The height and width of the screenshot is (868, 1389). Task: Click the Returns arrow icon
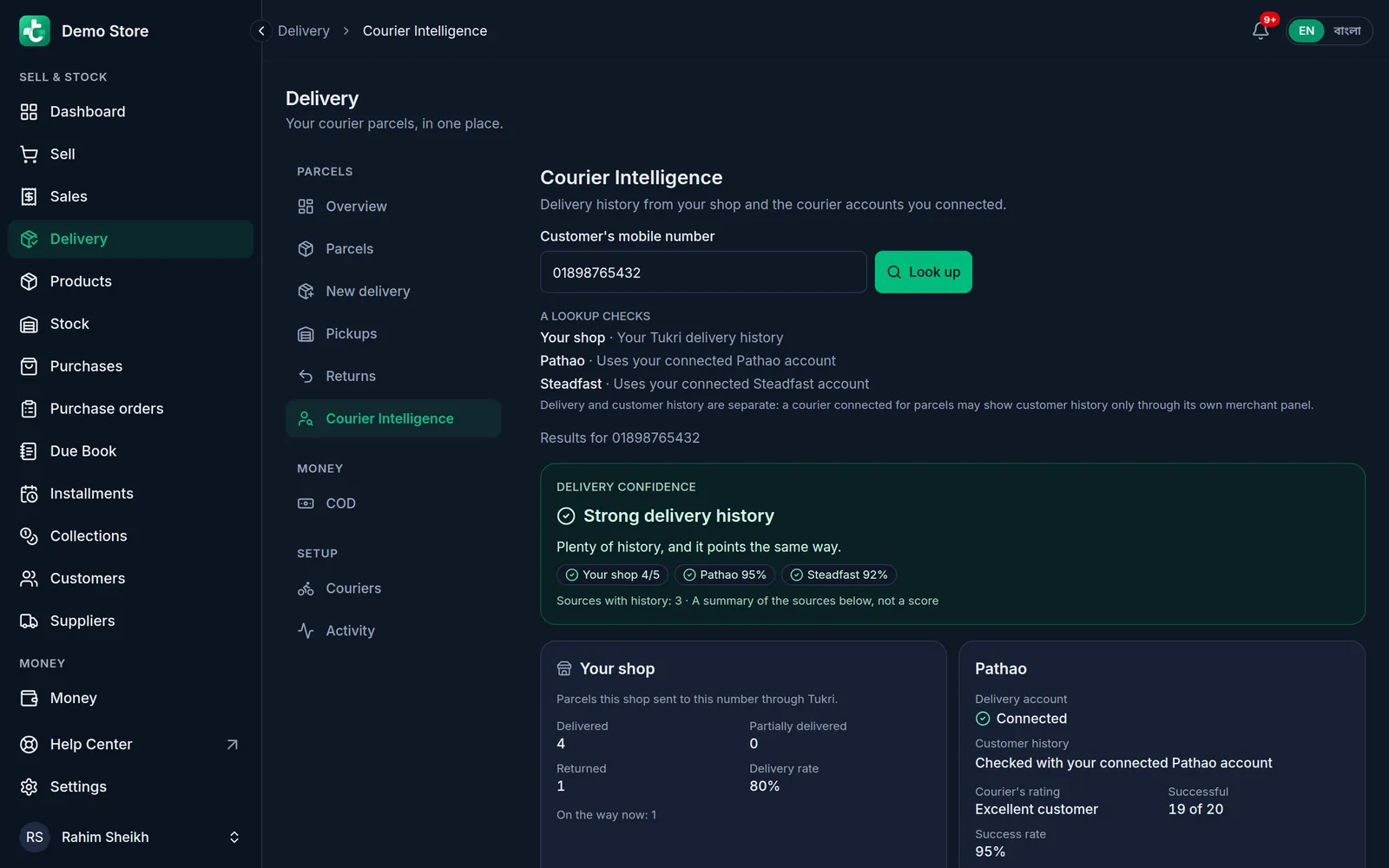pos(306,377)
